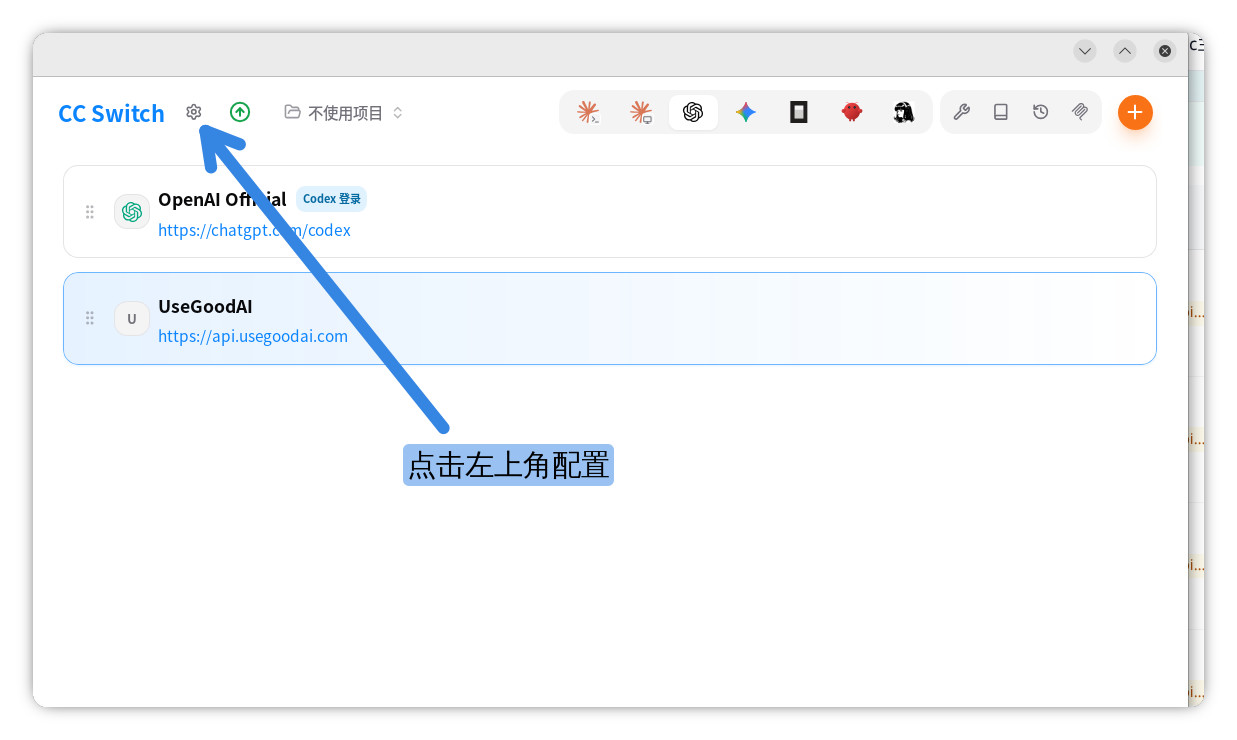Click the Codex 登录 badge
This screenshot has height=740, width=1237.
tap(331, 199)
